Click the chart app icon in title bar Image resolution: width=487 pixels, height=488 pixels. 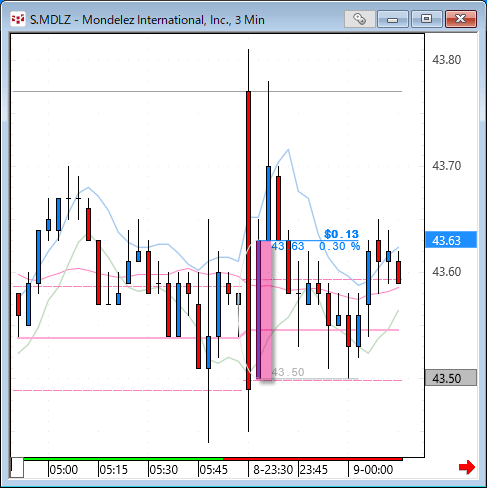point(18,19)
